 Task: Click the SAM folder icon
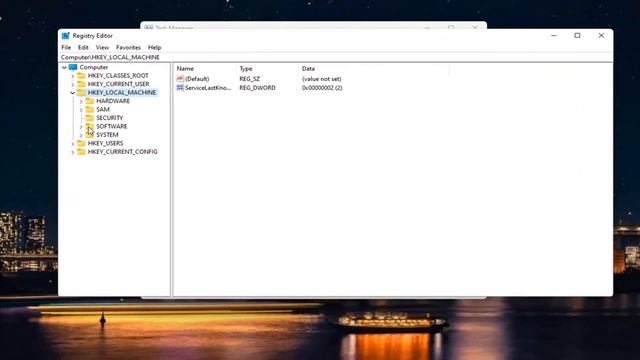click(90, 109)
